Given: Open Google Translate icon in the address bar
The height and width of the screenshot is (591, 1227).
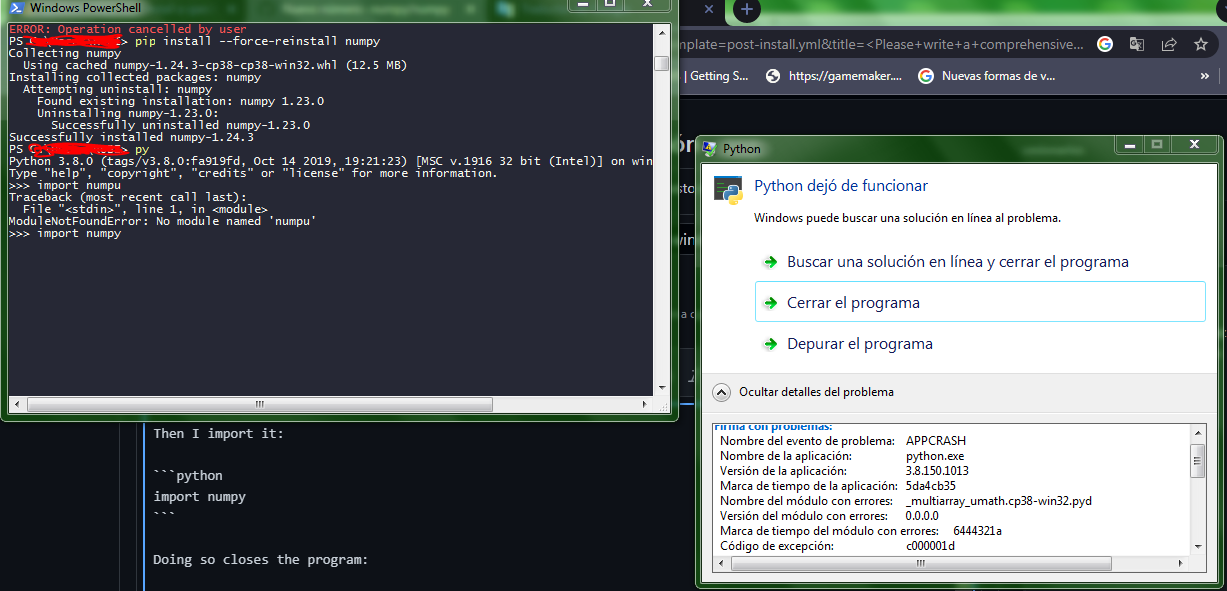Looking at the screenshot, I should point(1136,45).
